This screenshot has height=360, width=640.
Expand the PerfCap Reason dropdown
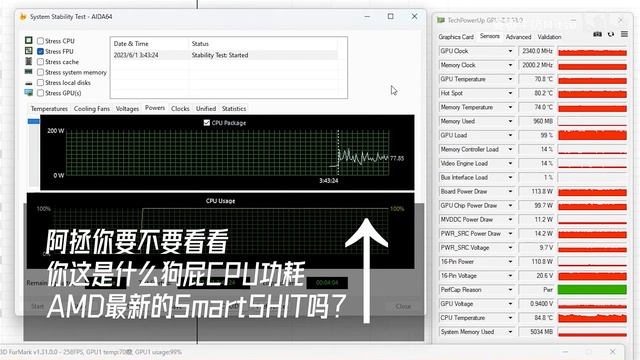[x=510, y=290]
